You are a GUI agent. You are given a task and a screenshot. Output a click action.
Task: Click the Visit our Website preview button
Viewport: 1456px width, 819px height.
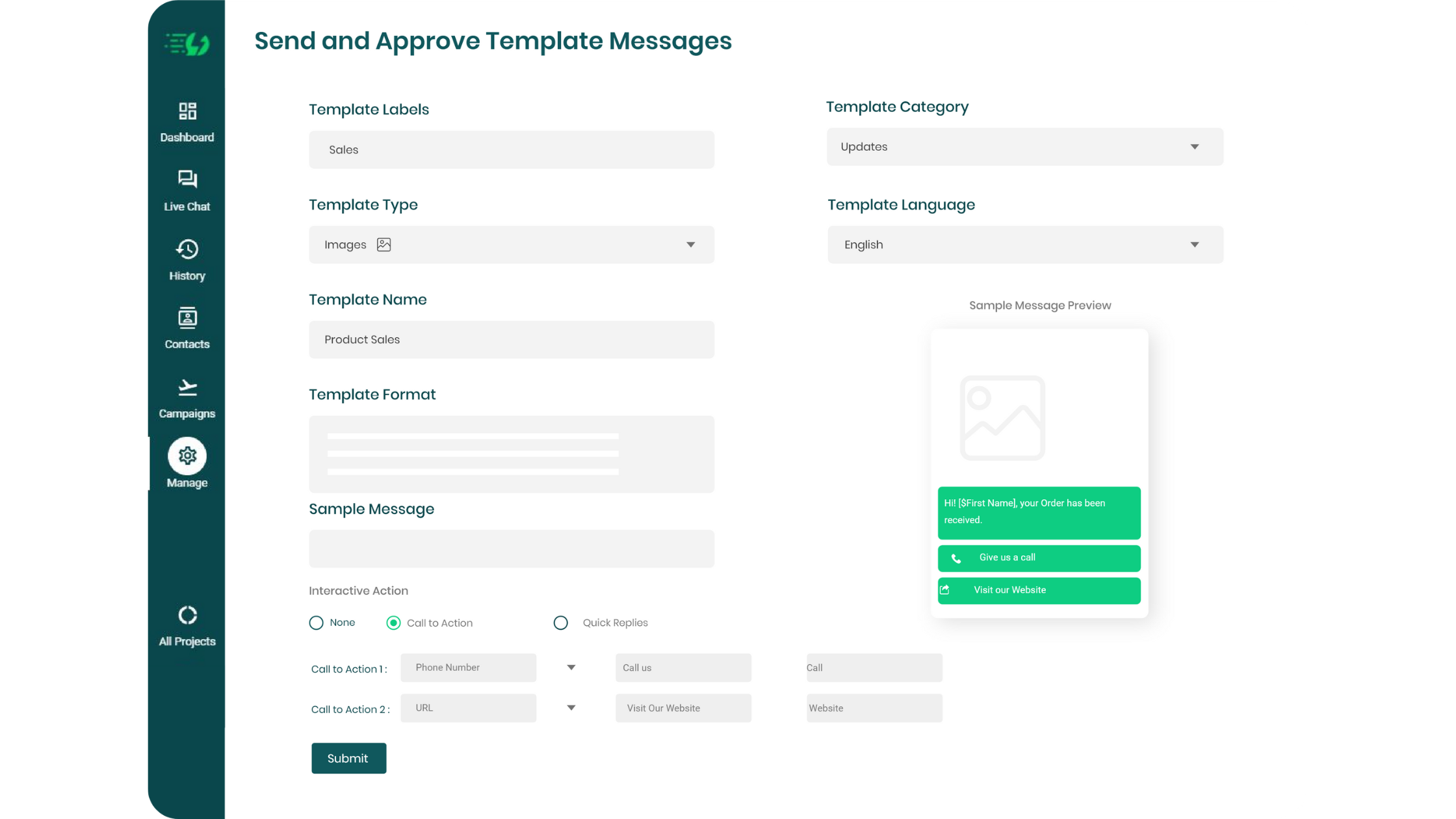click(x=1039, y=590)
